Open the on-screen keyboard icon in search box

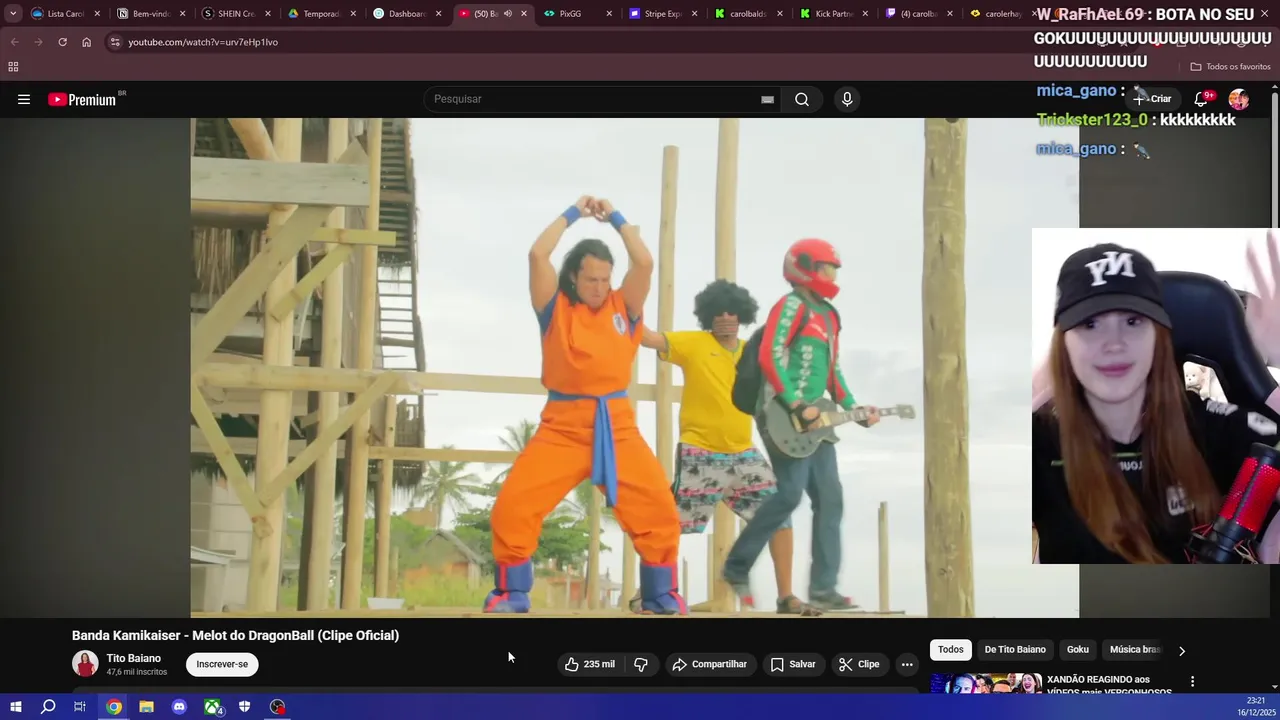(x=767, y=99)
